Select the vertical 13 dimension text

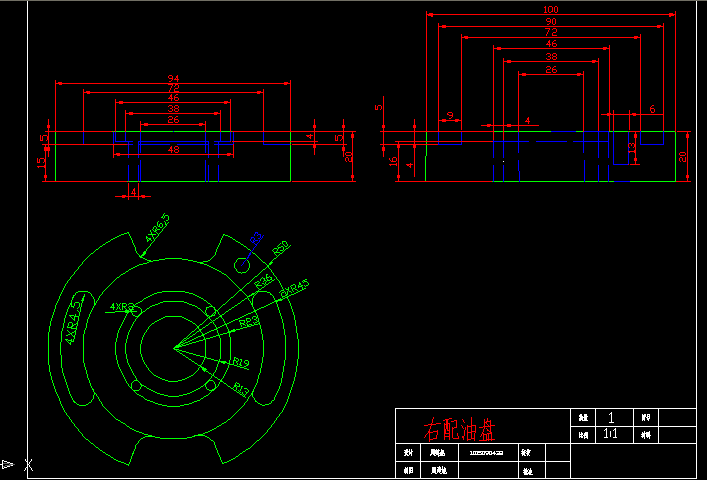tap(631, 148)
